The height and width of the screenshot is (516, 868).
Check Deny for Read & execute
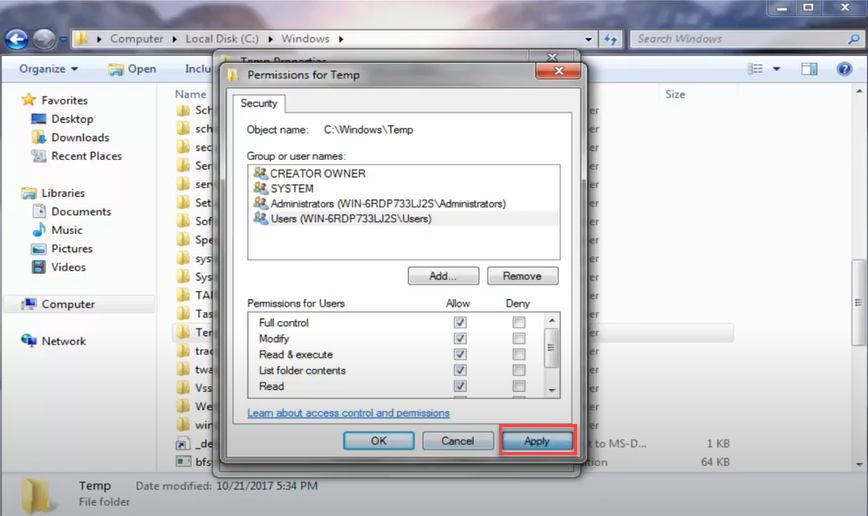[519, 354]
